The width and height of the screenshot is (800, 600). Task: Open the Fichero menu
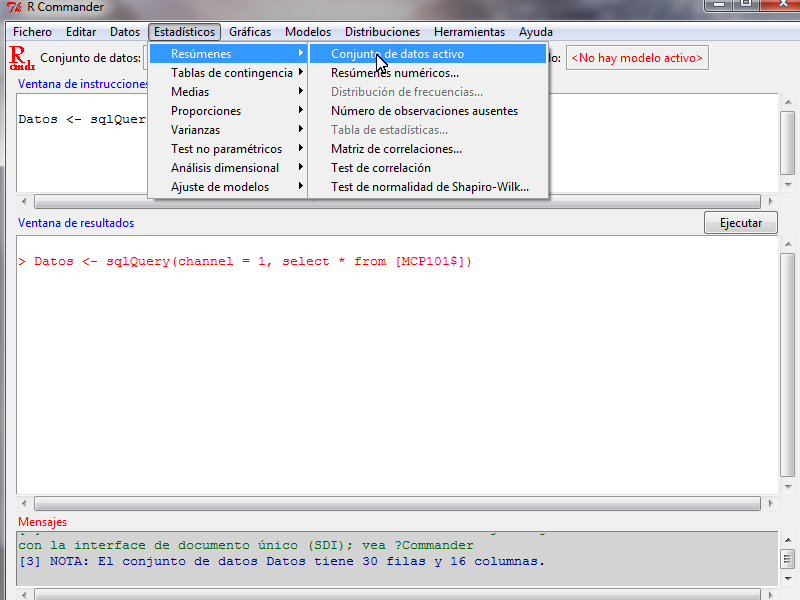pyautogui.click(x=32, y=32)
